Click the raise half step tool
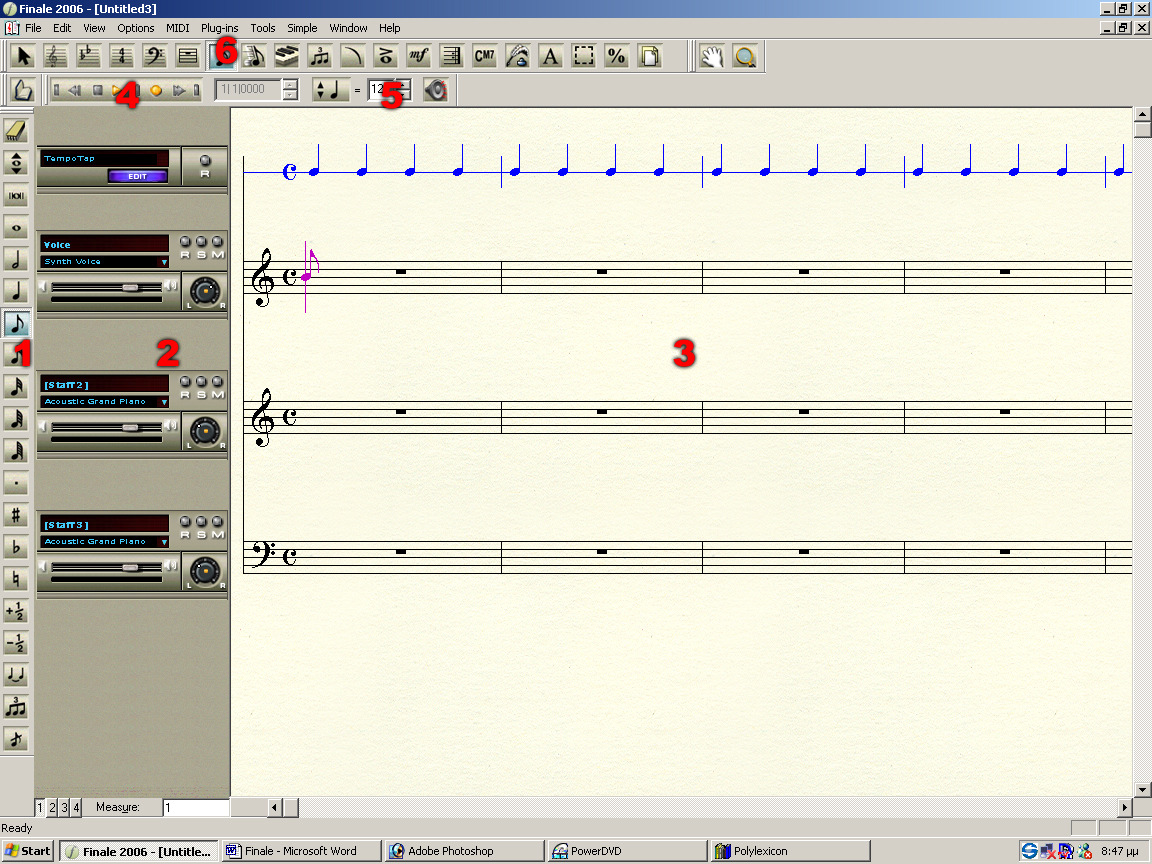 pyautogui.click(x=16, y=611)
